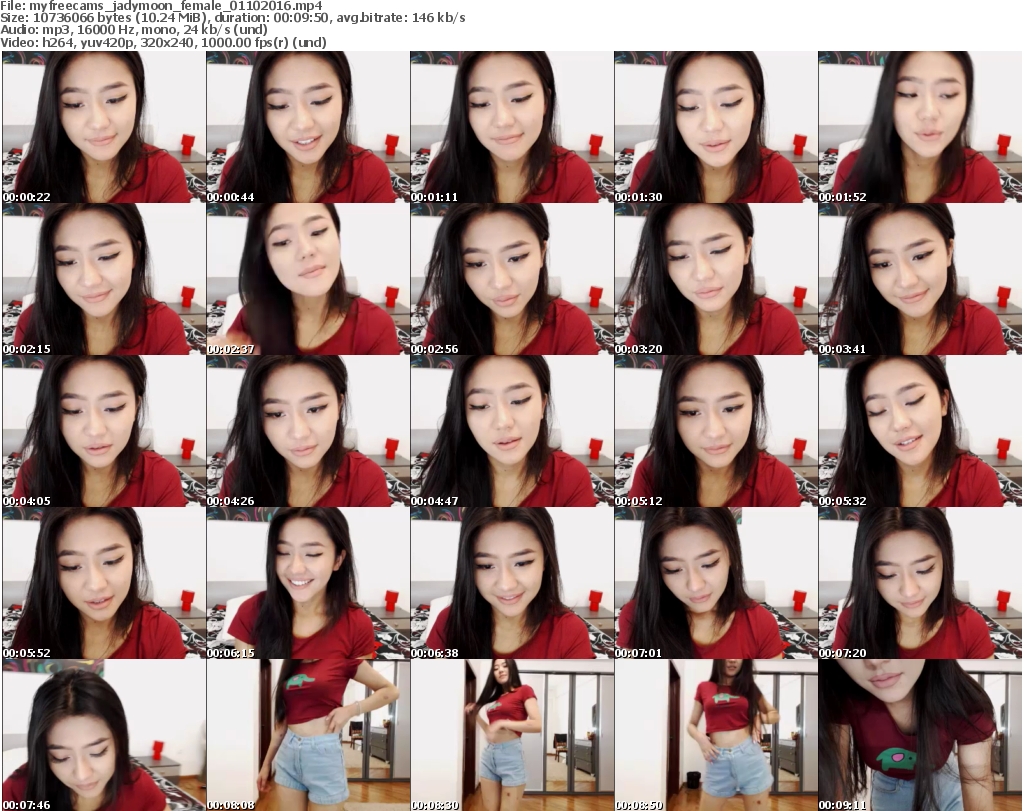The image size is (1024, 811).
Task: Pick the frame timestamped 00:04:47
Action: coord(511,431)
